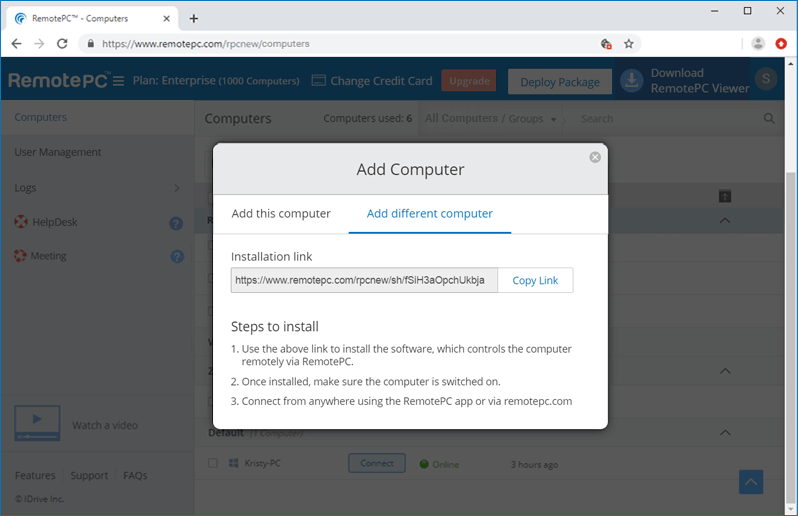
Task: Click the installation link field
Action: 364,280
